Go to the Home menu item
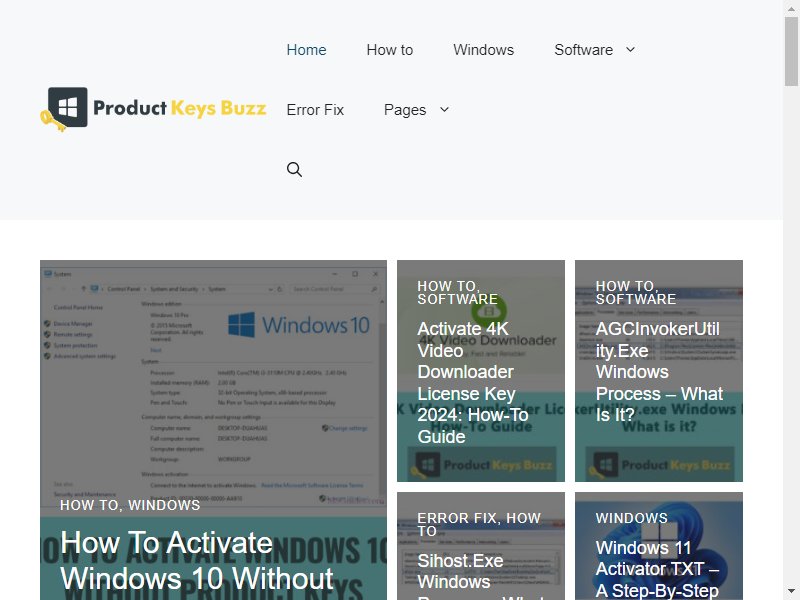 click(306, 49)
